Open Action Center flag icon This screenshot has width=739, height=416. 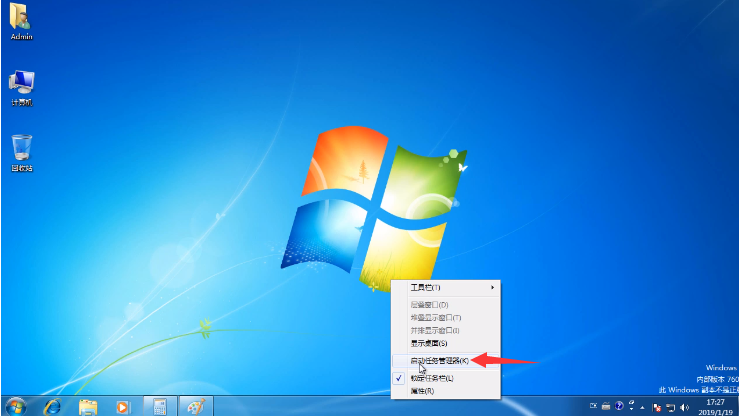[657, 408]
